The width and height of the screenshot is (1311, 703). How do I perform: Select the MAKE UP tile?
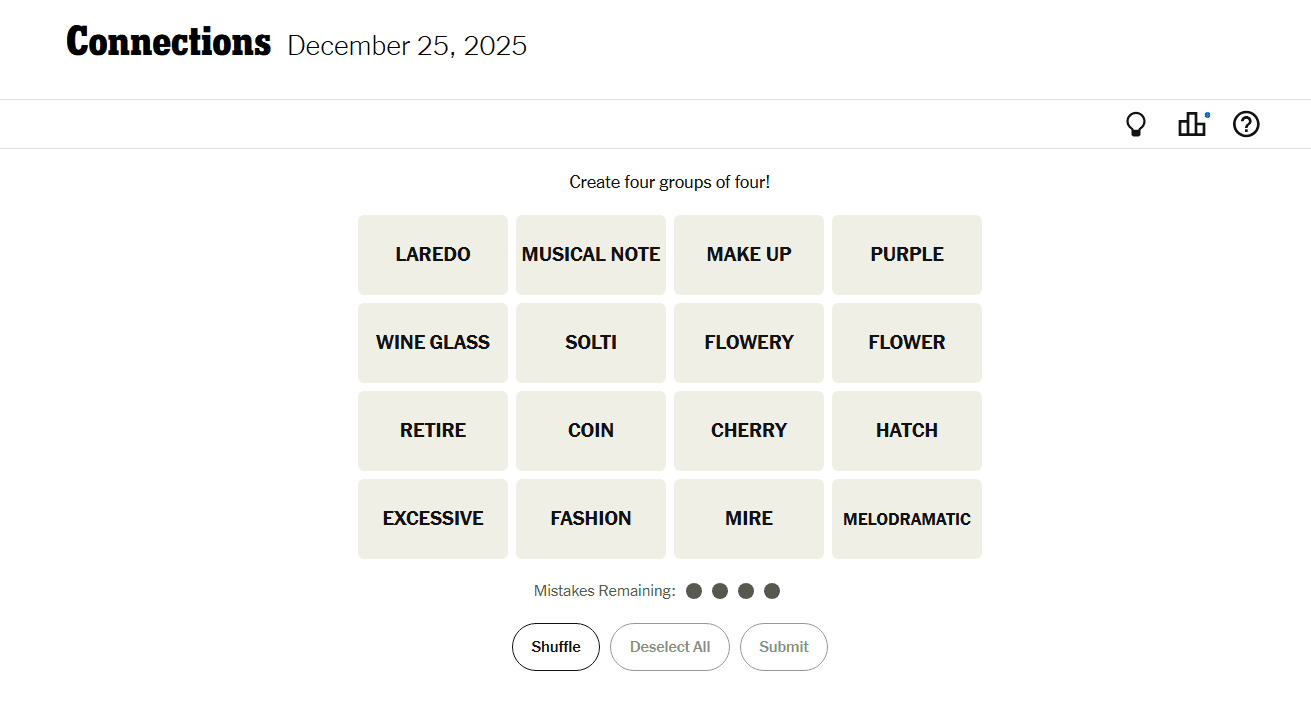pyautogui.click(x=749, y=255)
